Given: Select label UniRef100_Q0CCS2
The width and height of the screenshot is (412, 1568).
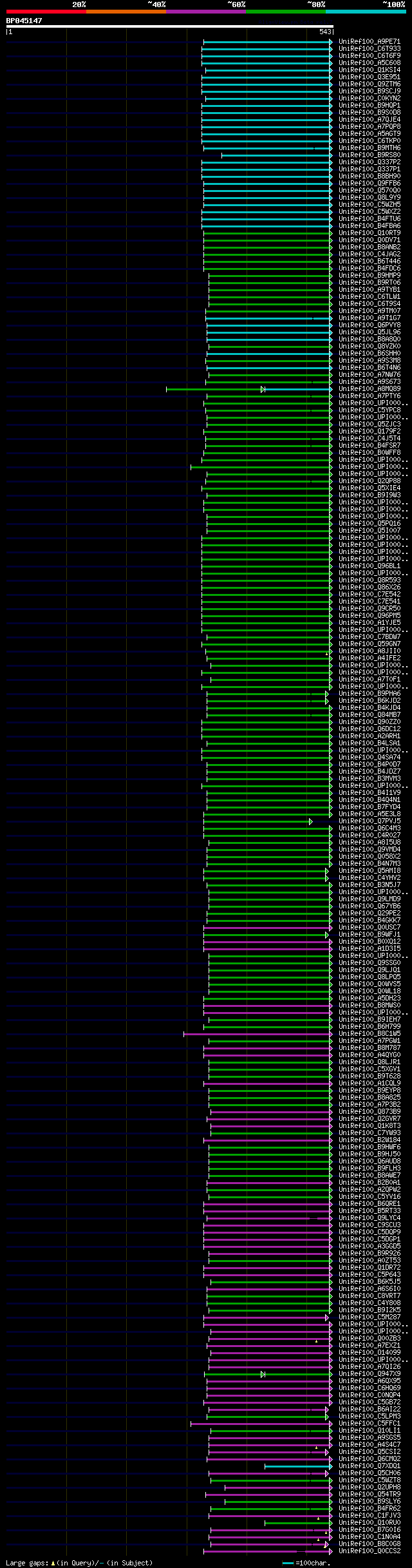Looking at the screenshot, I should click(370, 1551).
